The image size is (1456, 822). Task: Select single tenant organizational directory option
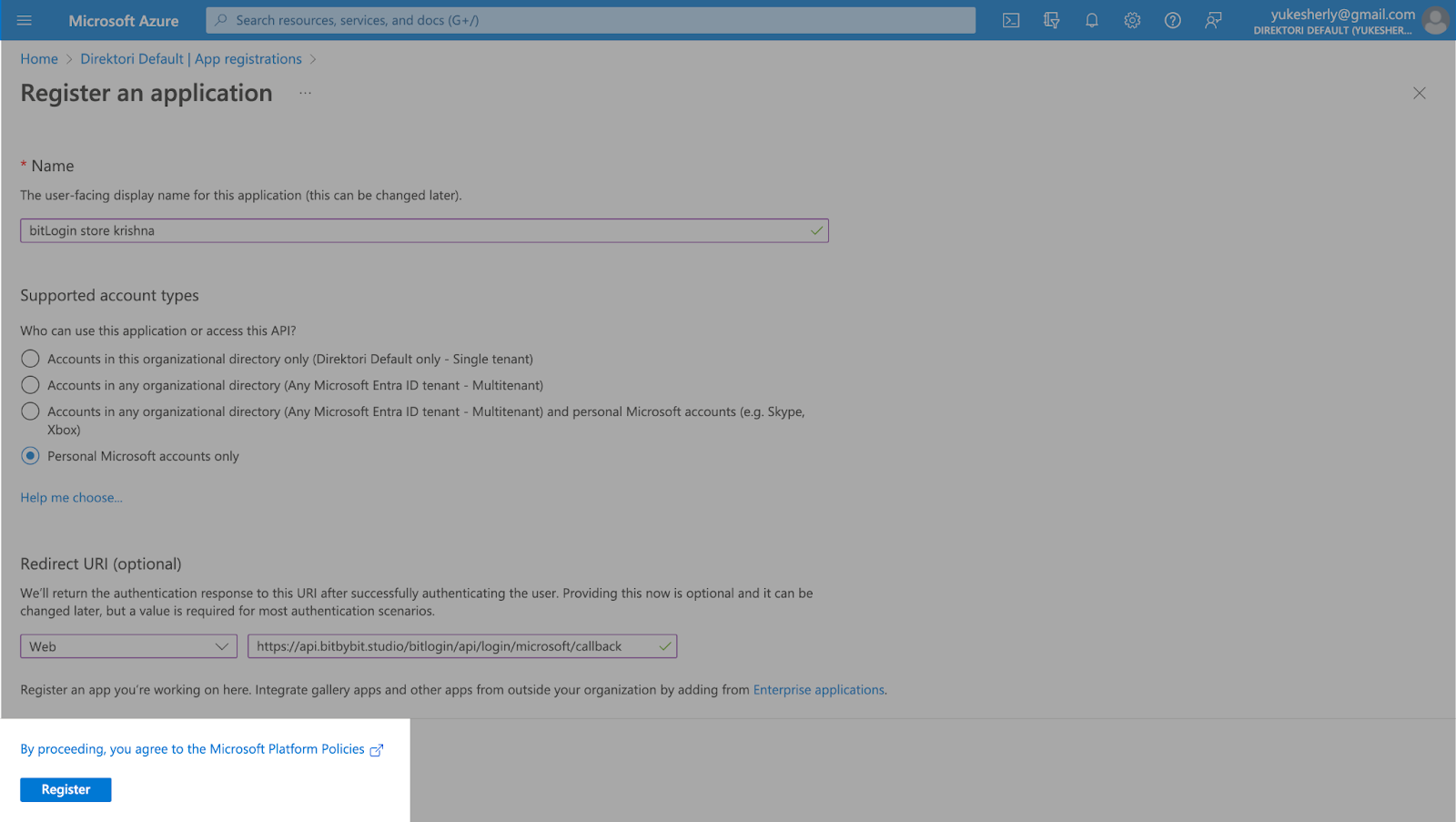(x=30, y=359)
